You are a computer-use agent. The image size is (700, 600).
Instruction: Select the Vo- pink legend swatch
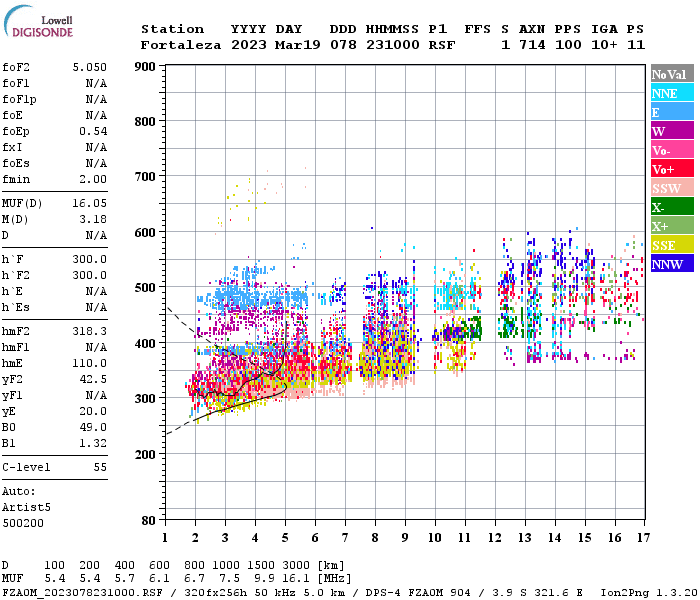pyautogui.click(x=672, y=150)
